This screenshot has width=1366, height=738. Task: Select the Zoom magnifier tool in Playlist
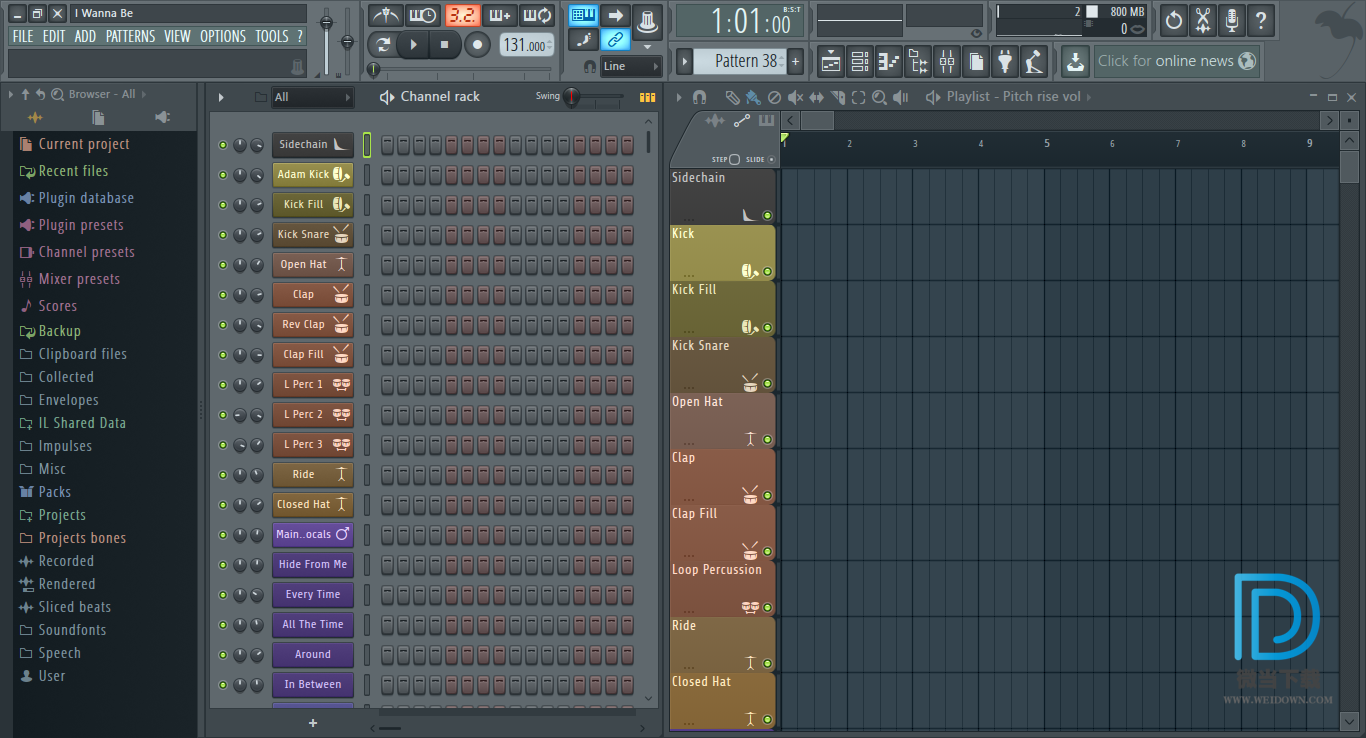[879, 97]
